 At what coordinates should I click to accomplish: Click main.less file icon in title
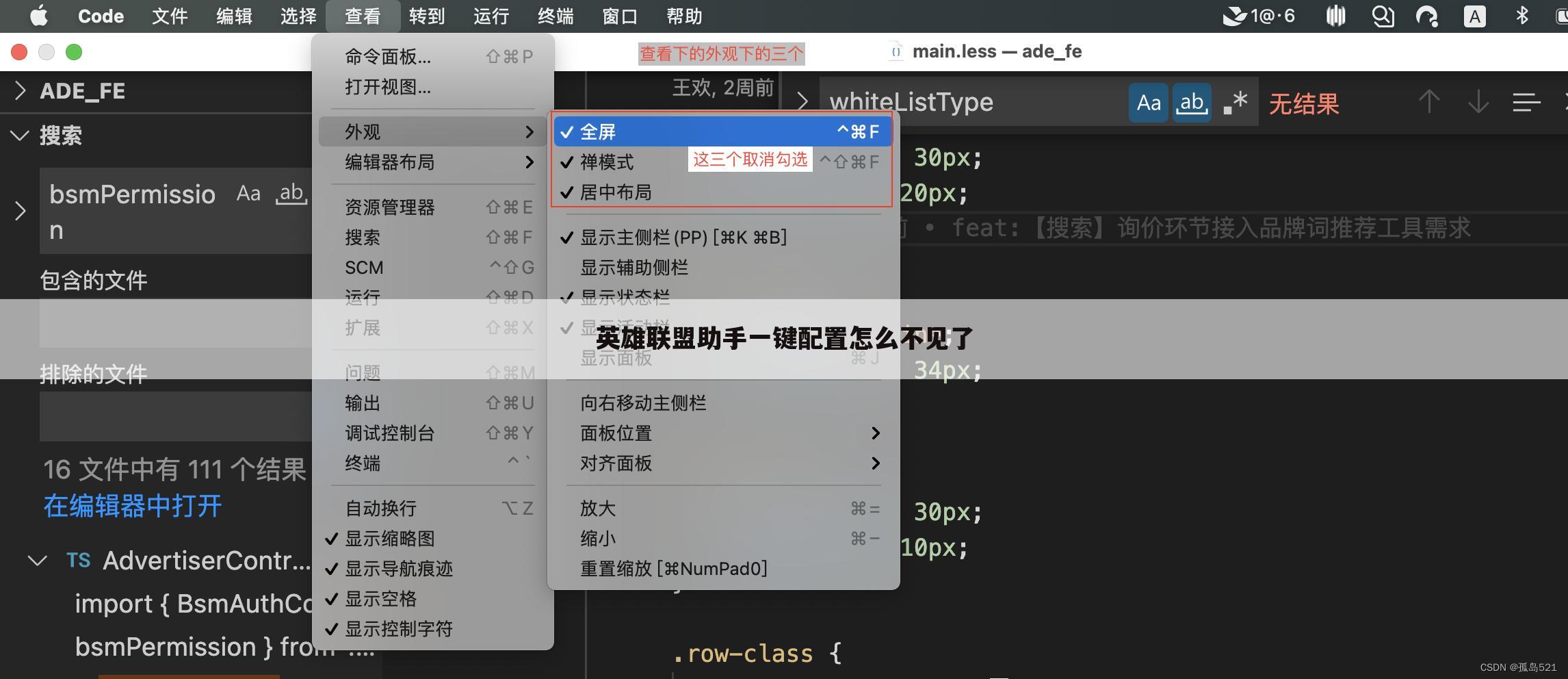(896, 52)
